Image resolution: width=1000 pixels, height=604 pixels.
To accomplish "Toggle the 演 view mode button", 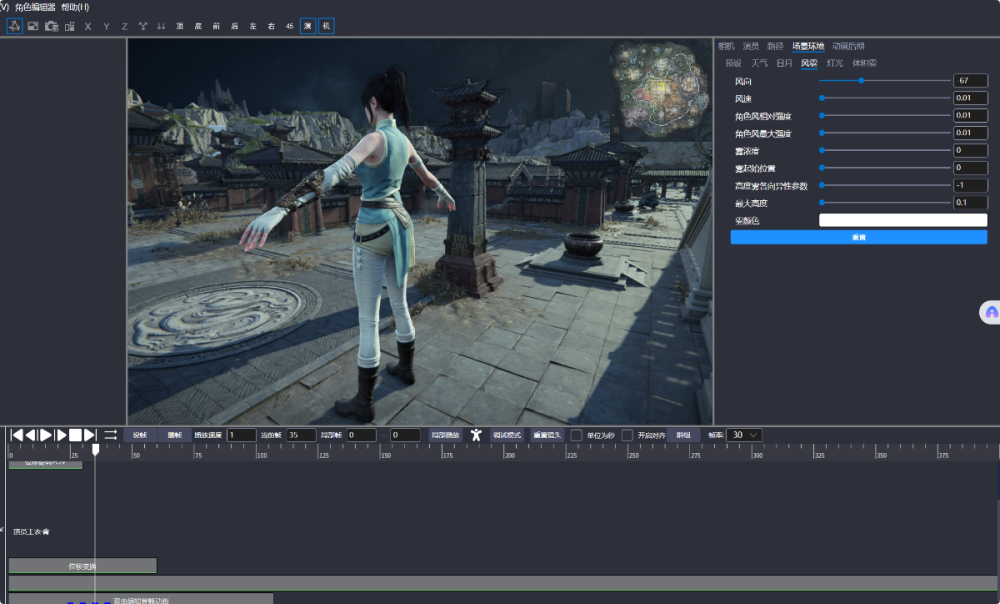I will pyautogui.click(x=308, y=25).
